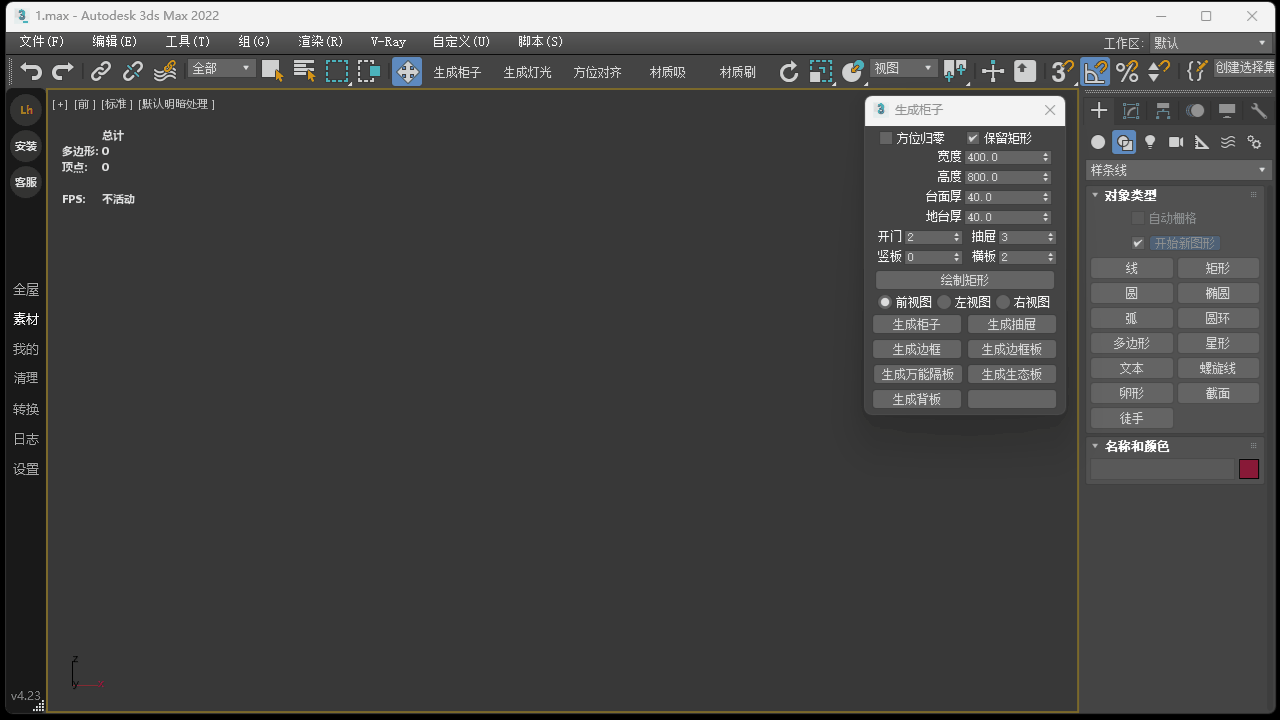The width and height of the screenshot is (1280, 720).
Task: Toggle the 3D Snaps icon
Action: [x=1062, y=71]
